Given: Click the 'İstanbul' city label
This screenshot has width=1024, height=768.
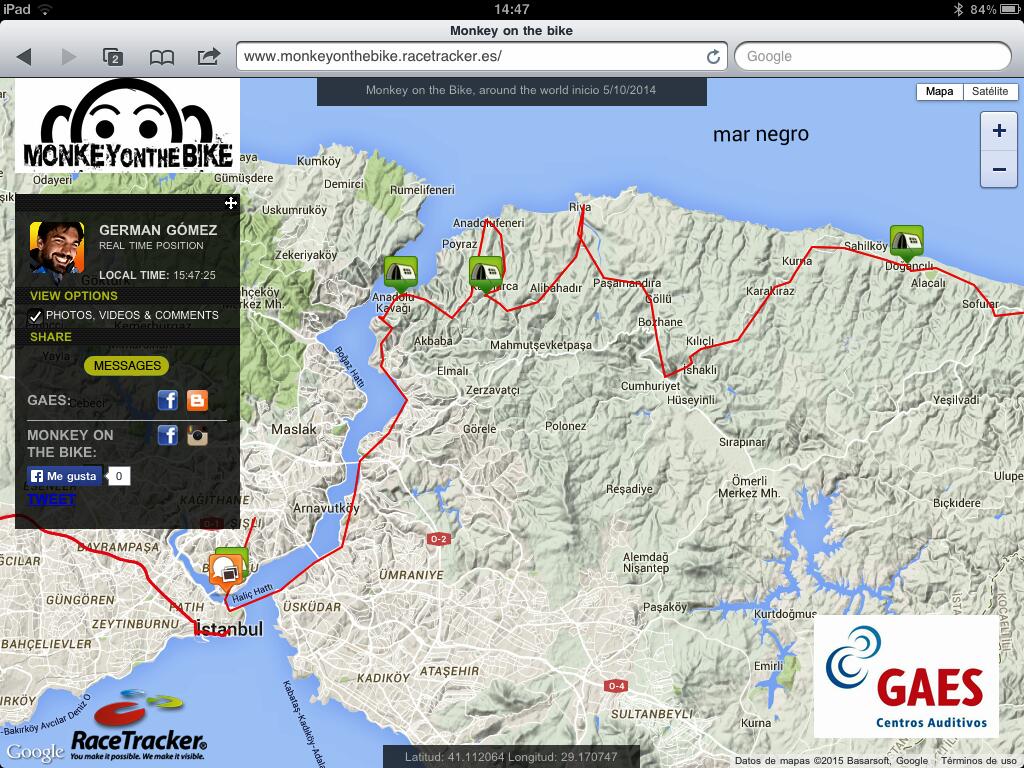Looking at the screenshot, I should pyautogui.click(x=229, y=630).
